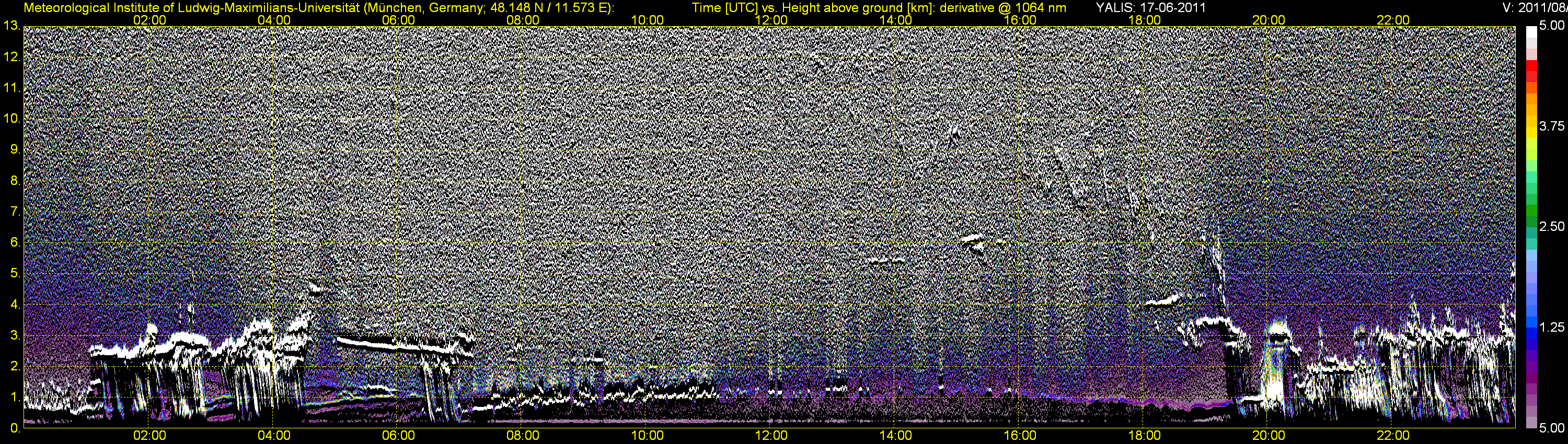
Task: Click the 3 km height axis label
Action: click(15, 335)
